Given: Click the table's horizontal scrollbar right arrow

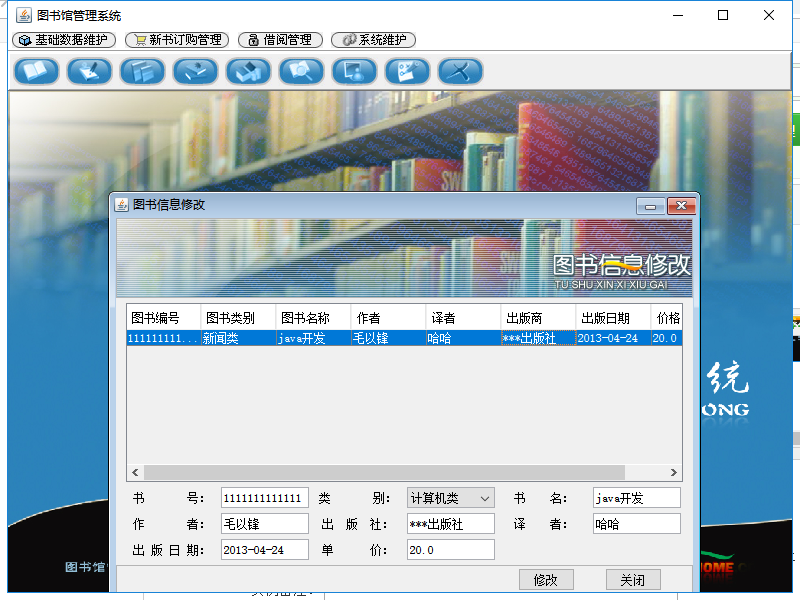Looking at the screenshot, I should click(x=674, y=472).
